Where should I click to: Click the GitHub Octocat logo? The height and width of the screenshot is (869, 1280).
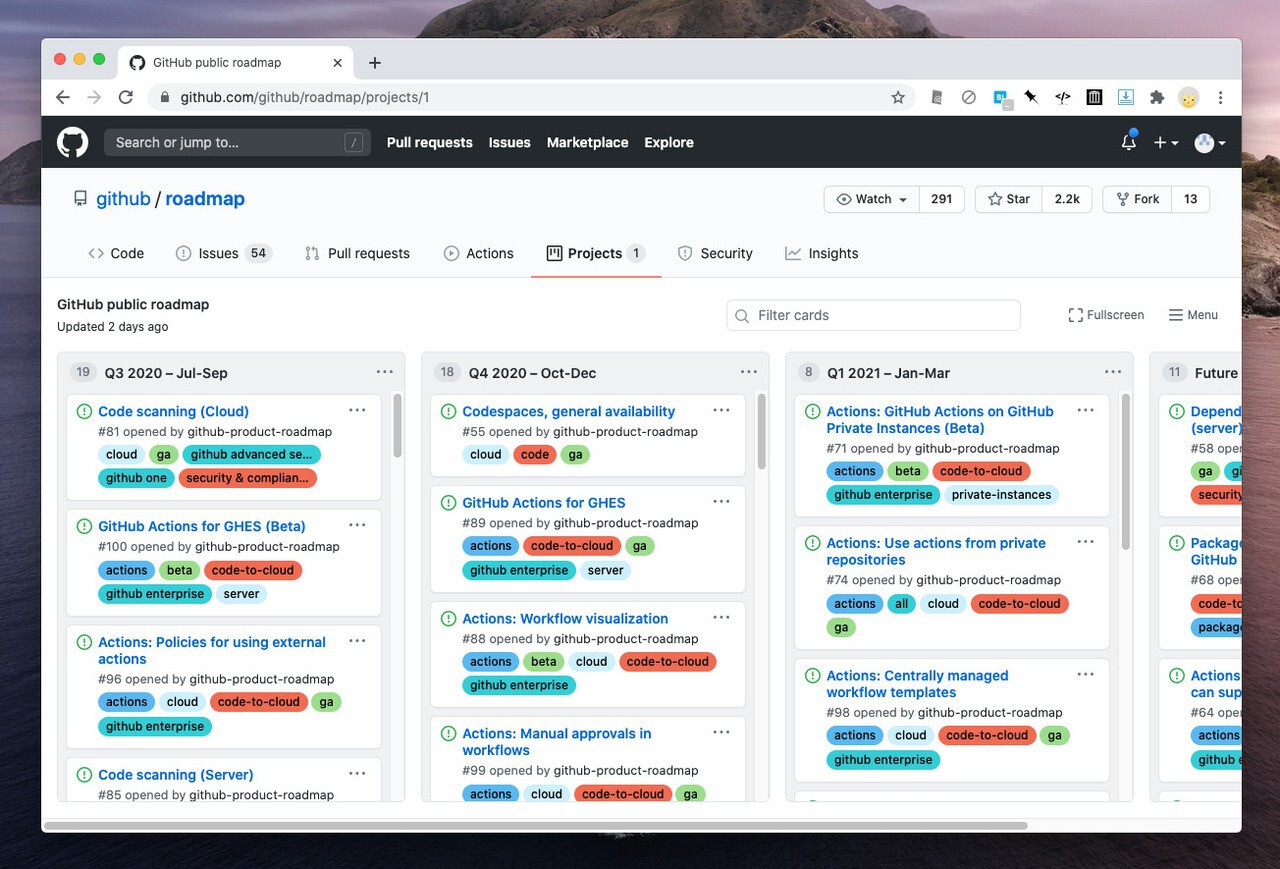coord(72,142)
